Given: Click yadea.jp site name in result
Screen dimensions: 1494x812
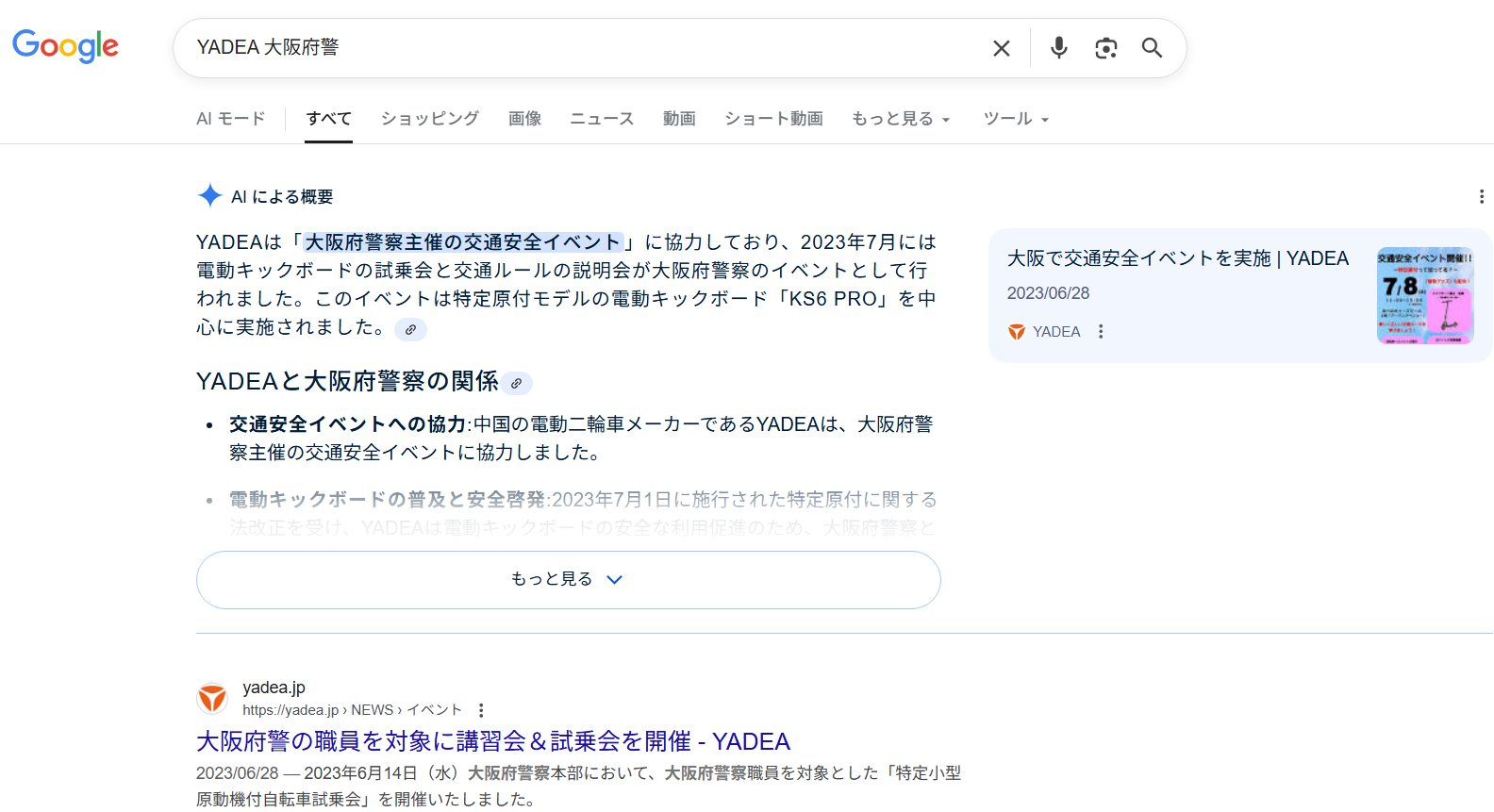Looking at the screenshot, I should tap(274, 688).
